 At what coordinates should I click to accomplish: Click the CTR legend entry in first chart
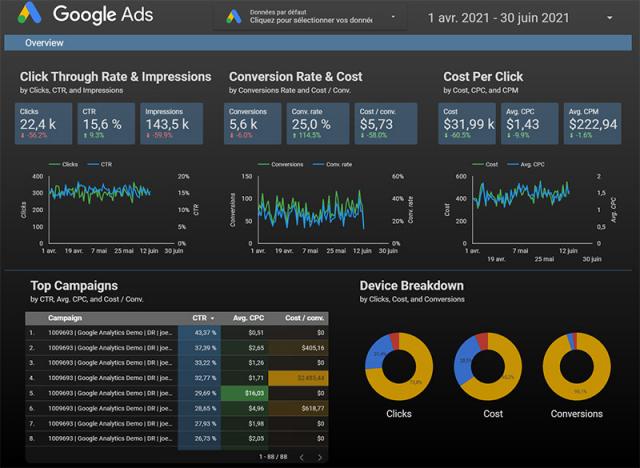[x=100, y=164]
